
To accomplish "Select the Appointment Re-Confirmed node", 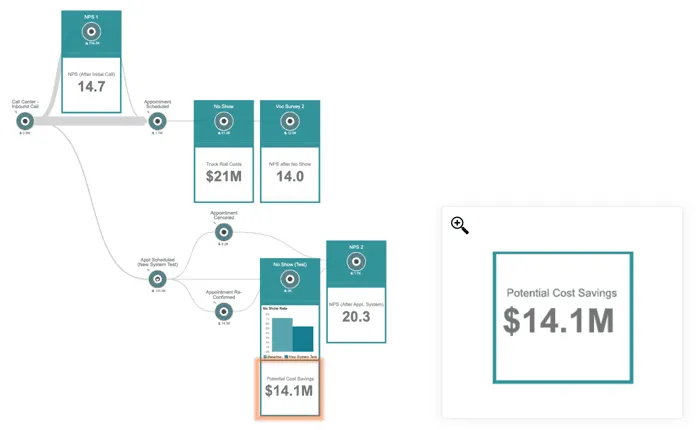I will pos(224,311).
